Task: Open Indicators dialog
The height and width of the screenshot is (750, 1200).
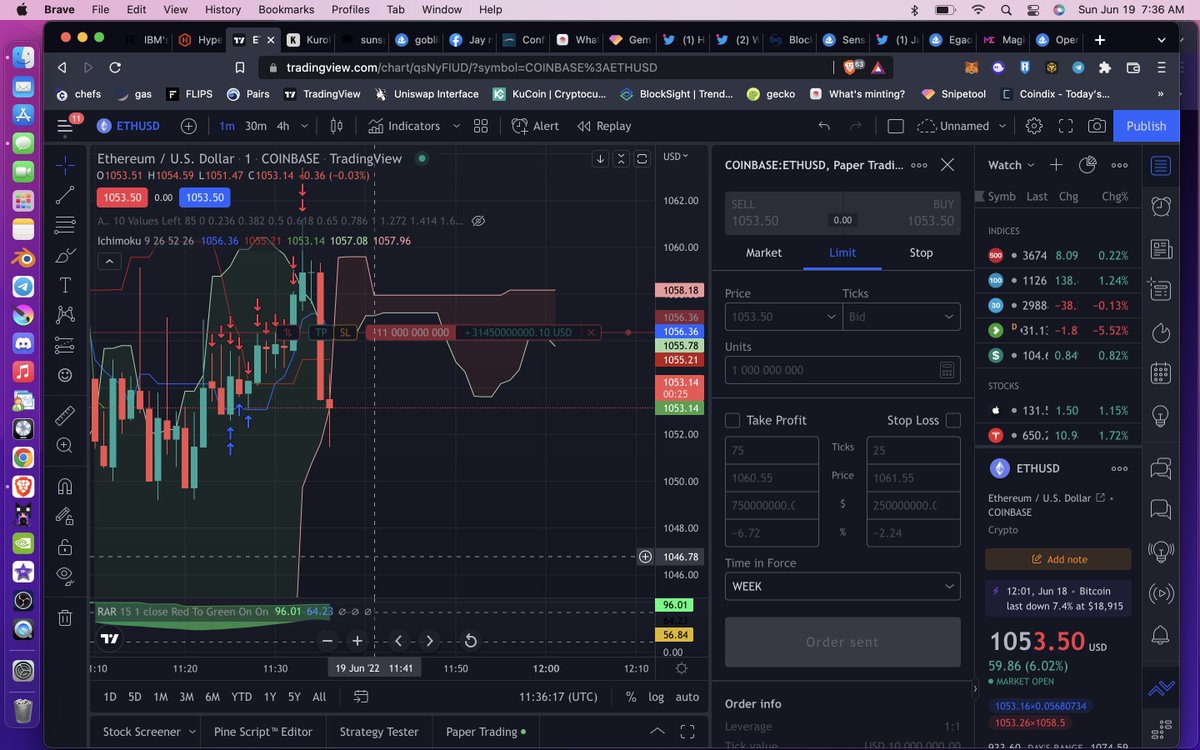Action: [x=404, y=126]
